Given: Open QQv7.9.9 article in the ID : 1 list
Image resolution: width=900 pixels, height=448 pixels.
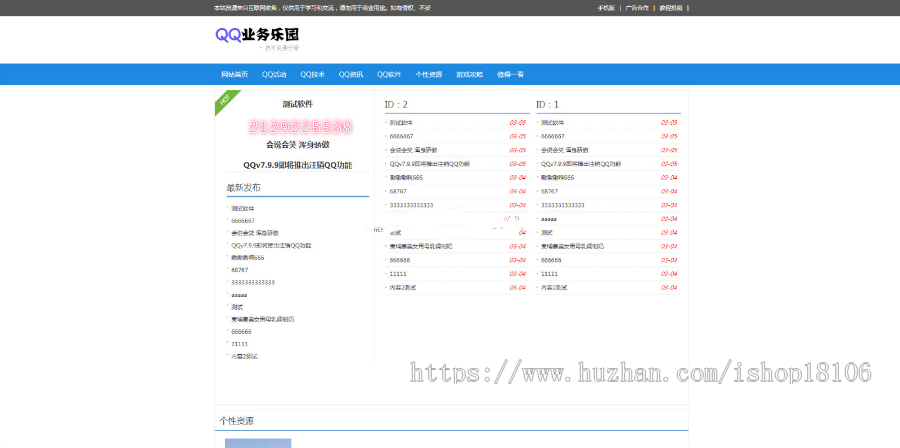Looking at the screenshot, I should [581, 164].
